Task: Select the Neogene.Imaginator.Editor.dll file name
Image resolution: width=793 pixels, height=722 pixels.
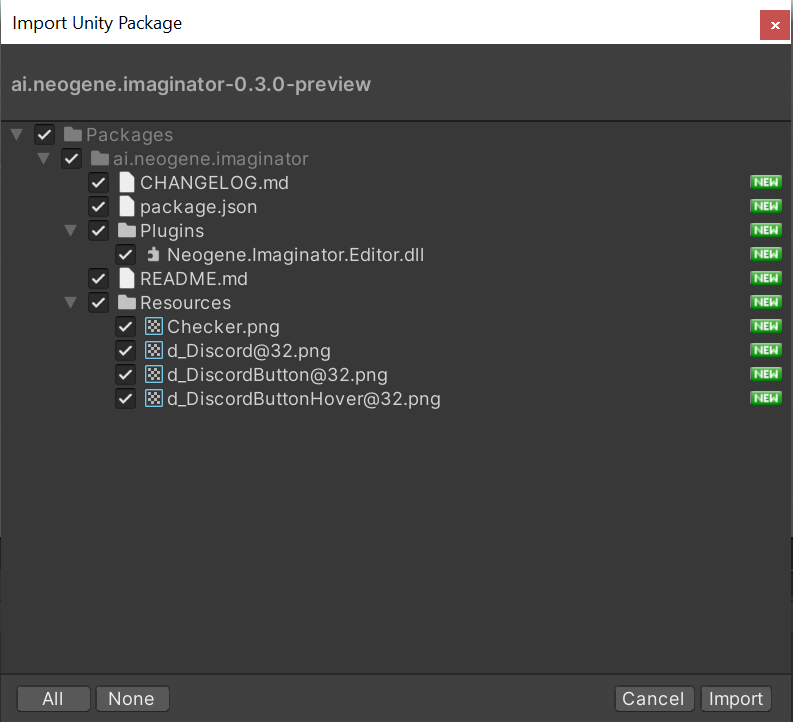Action: tap(296, 255)
